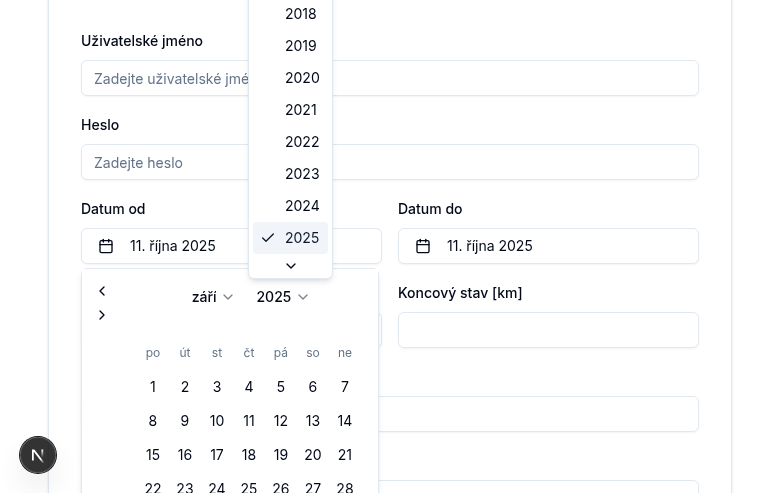Viewport: 780px width, 493px height.
Task: Open the Datum do date picker
Action: click(x=548, y=246)
